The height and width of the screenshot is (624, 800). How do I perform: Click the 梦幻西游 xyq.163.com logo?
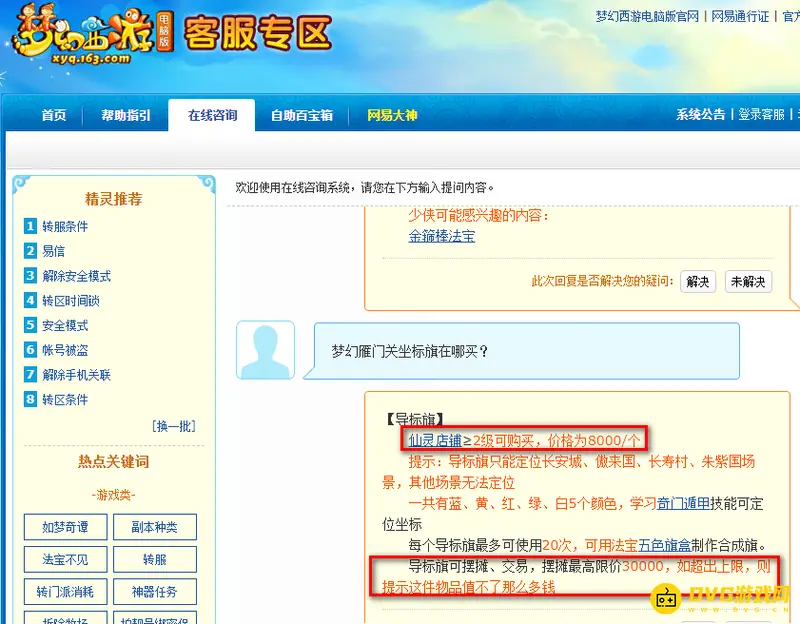pyautogui.click(x=92, y=37)
